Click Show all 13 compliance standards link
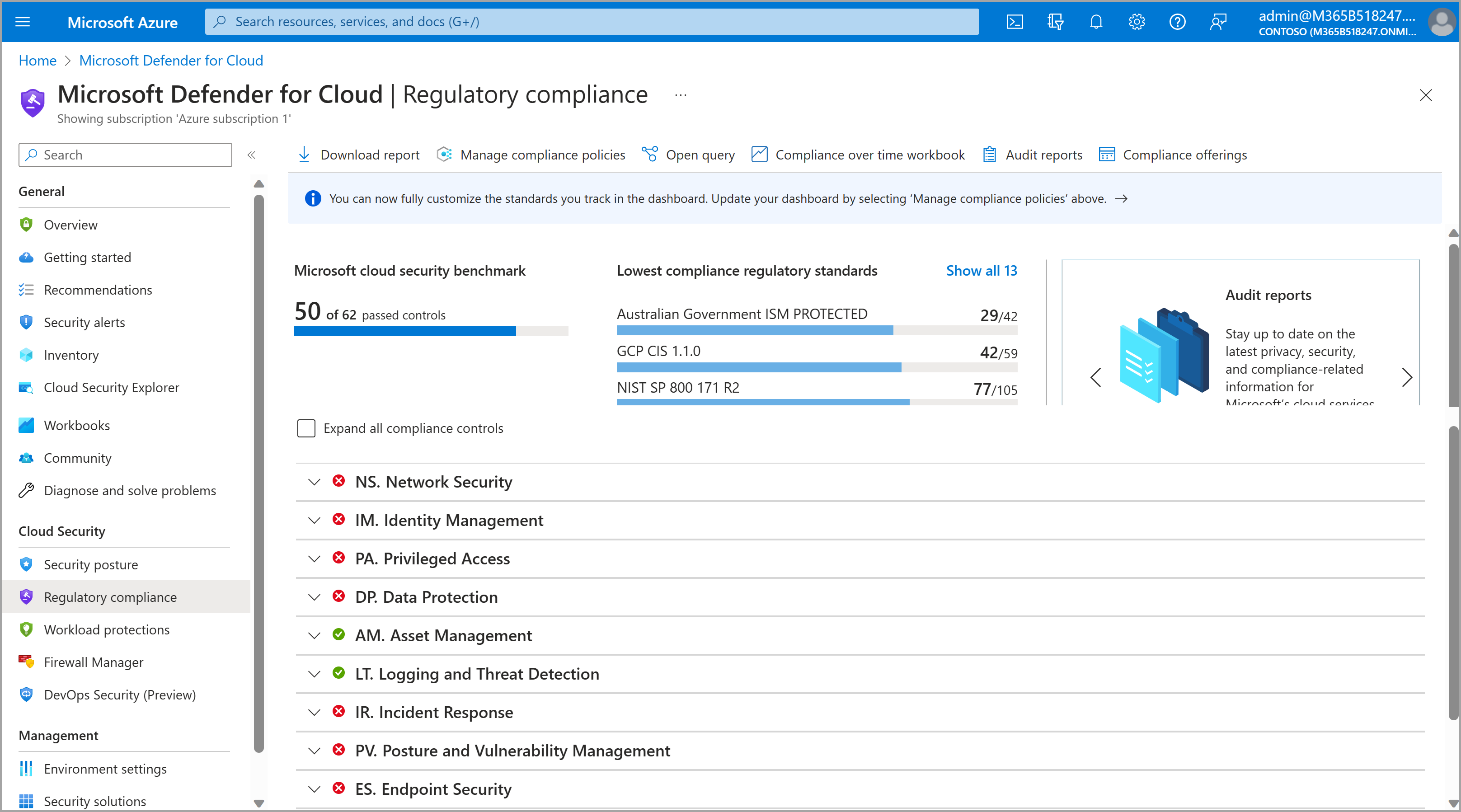The height and width of the screenshot is (812, 1461). pos(983,271)
